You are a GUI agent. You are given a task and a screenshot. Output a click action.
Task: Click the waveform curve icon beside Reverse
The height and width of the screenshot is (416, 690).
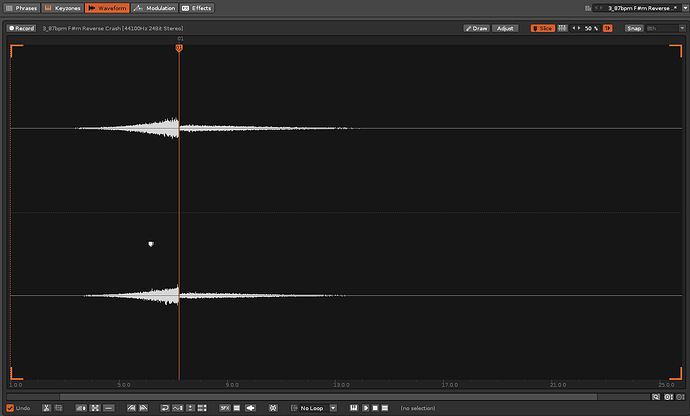point(177,408)
